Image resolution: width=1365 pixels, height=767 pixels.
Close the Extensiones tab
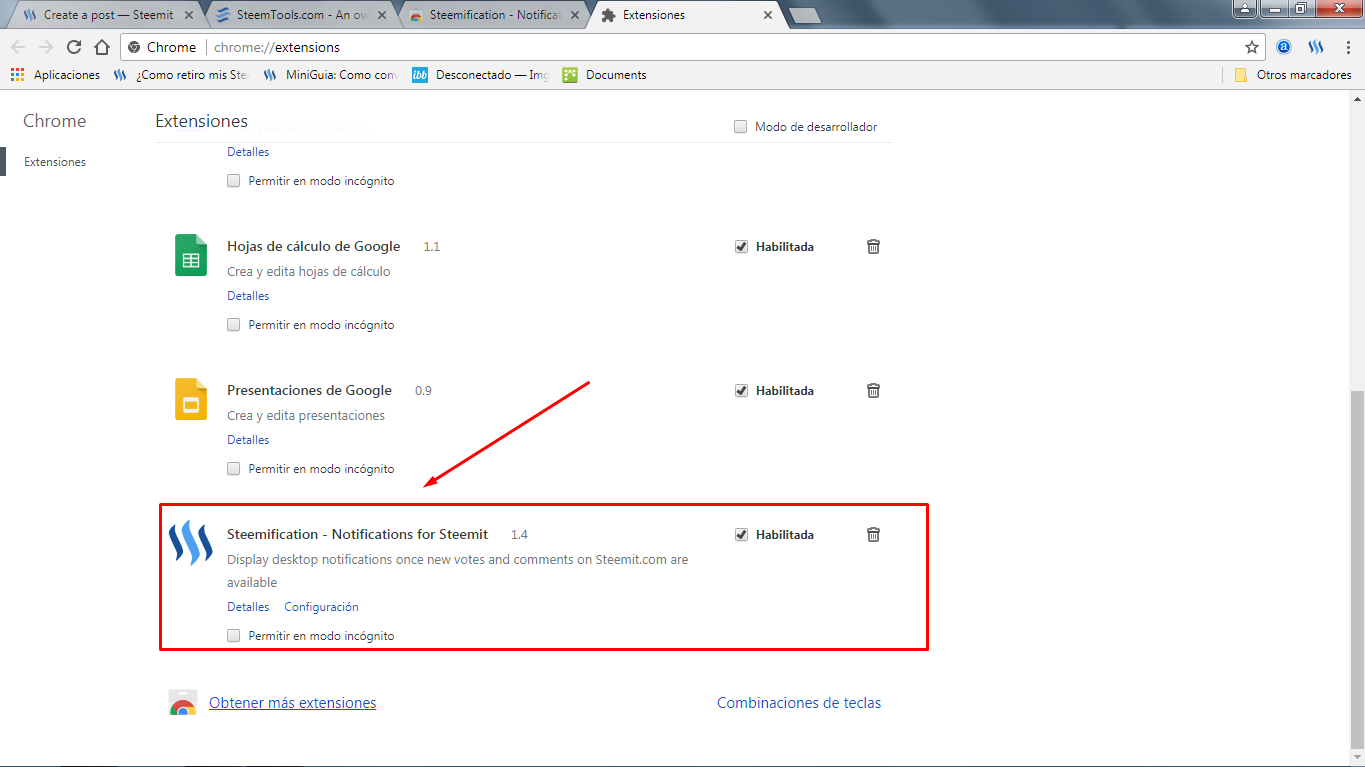pyautogui.click(x=768, y=15)
